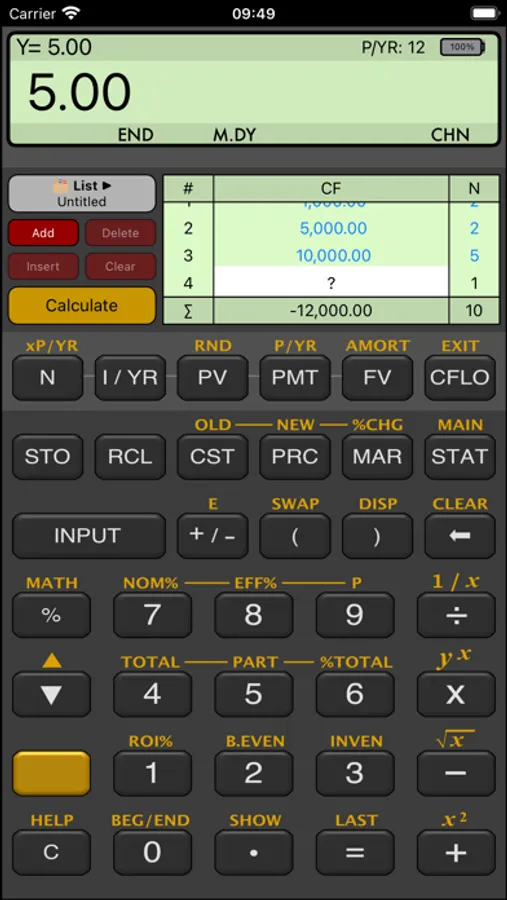Tap the PMT key
Viewport: 507px width, 900px height.
pos(295,378)
